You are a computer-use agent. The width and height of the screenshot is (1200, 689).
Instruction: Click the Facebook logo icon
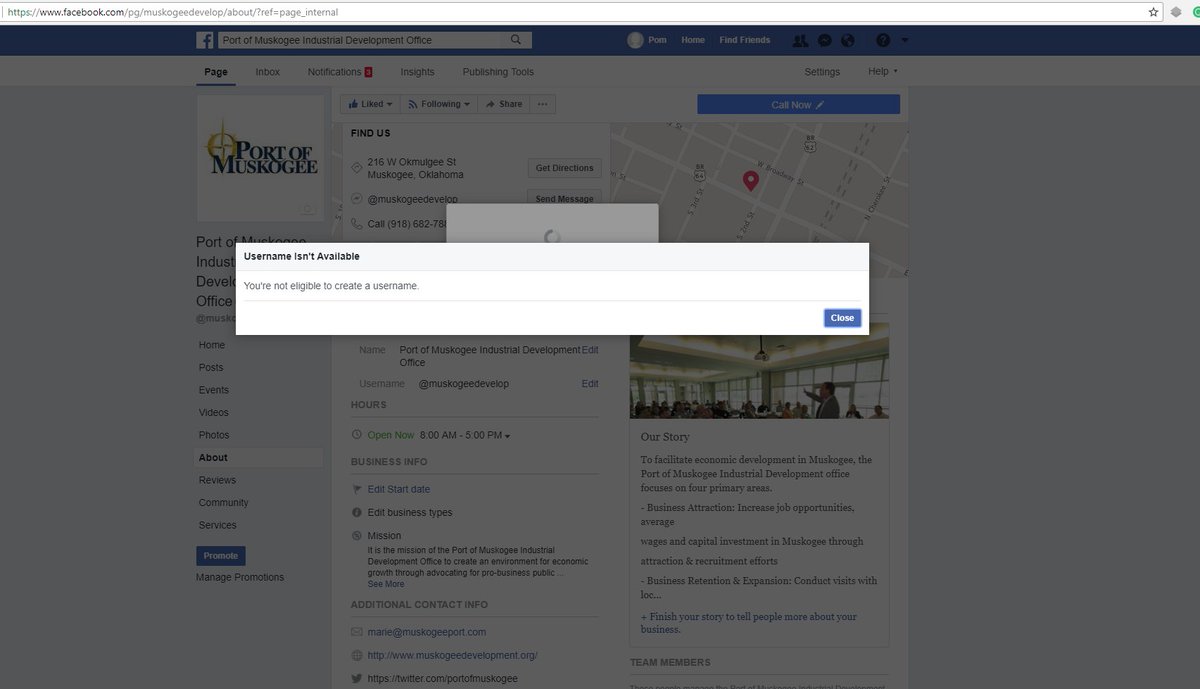point(205,40)
